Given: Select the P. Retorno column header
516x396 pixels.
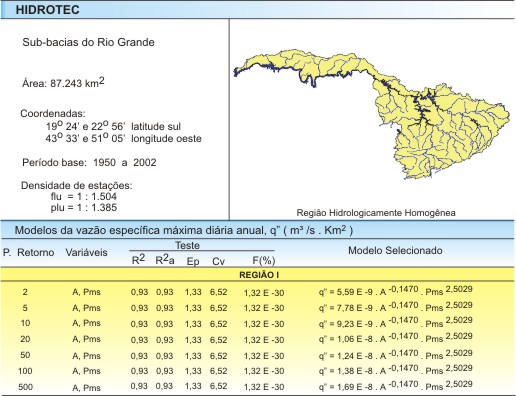Looking at the screenshot, I should 29,252.
